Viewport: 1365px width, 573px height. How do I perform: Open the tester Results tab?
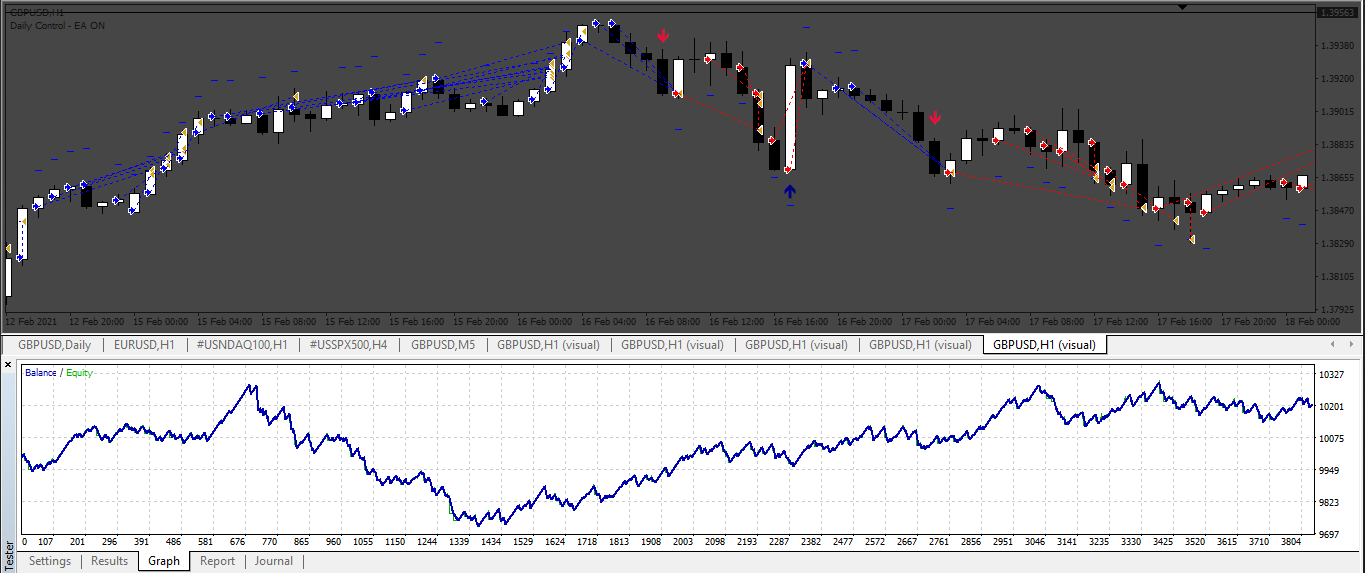click(x=110, y=561)
